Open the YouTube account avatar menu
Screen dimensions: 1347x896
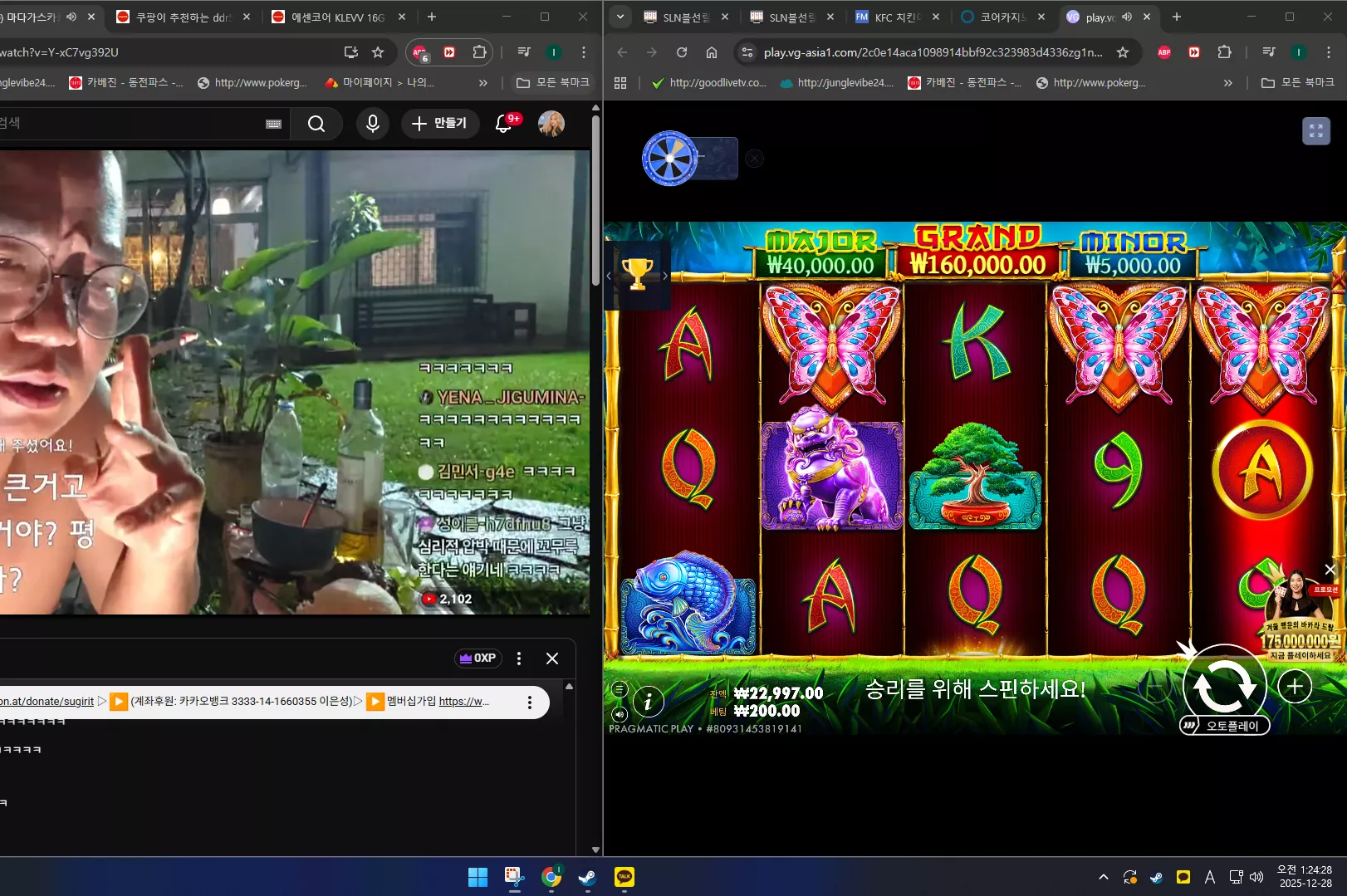[x=551, y=124]
